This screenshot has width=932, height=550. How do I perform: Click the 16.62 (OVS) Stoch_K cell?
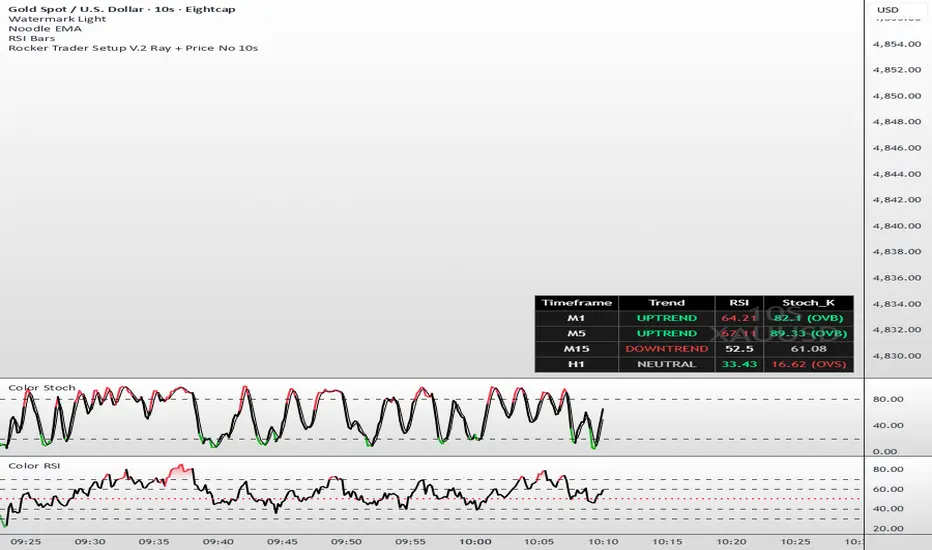pos(808,364)
